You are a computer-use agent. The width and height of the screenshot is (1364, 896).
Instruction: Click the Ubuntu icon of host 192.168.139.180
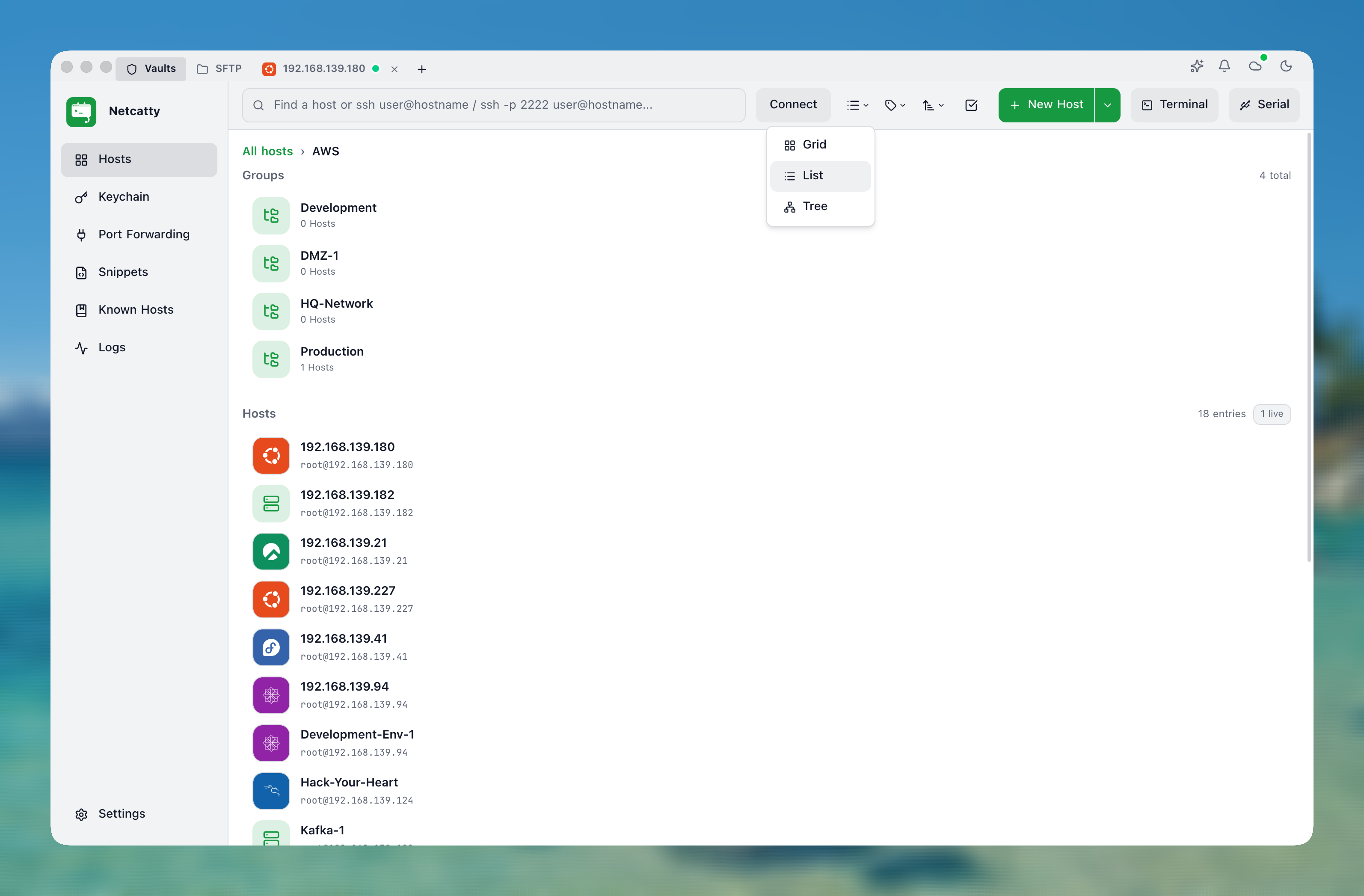271,455
